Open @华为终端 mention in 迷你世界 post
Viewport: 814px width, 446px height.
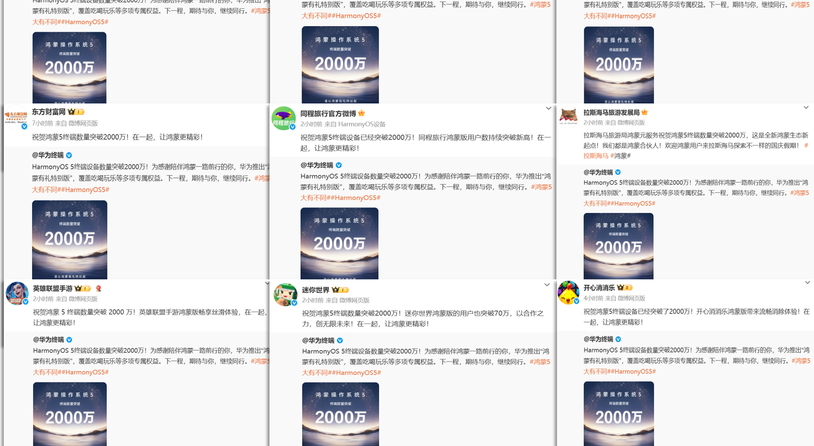click(x=318, y=341)
